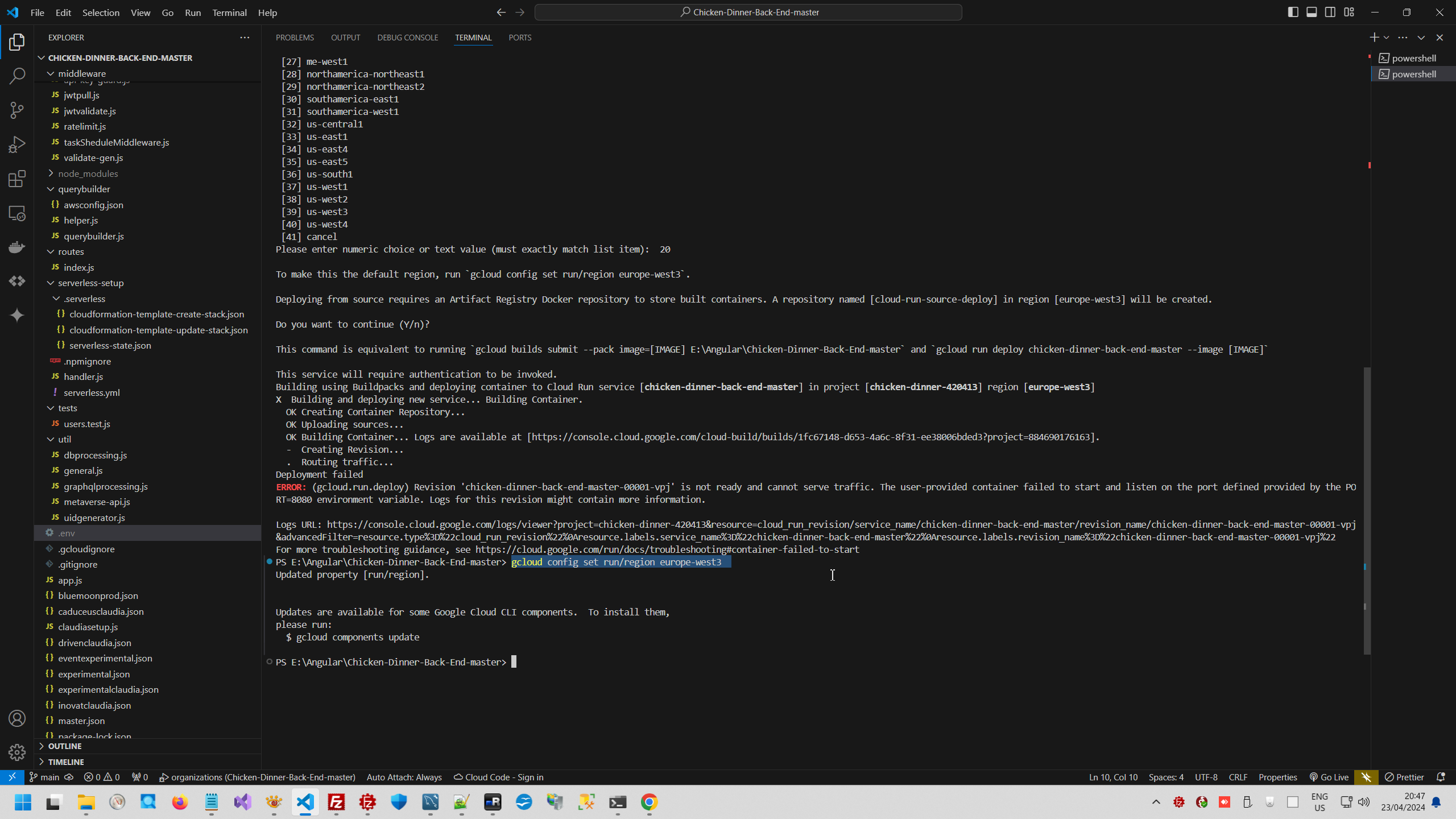Expand the OUTLINE section
The width and height of the screenshot is (1456, 819).
(65, 746)
